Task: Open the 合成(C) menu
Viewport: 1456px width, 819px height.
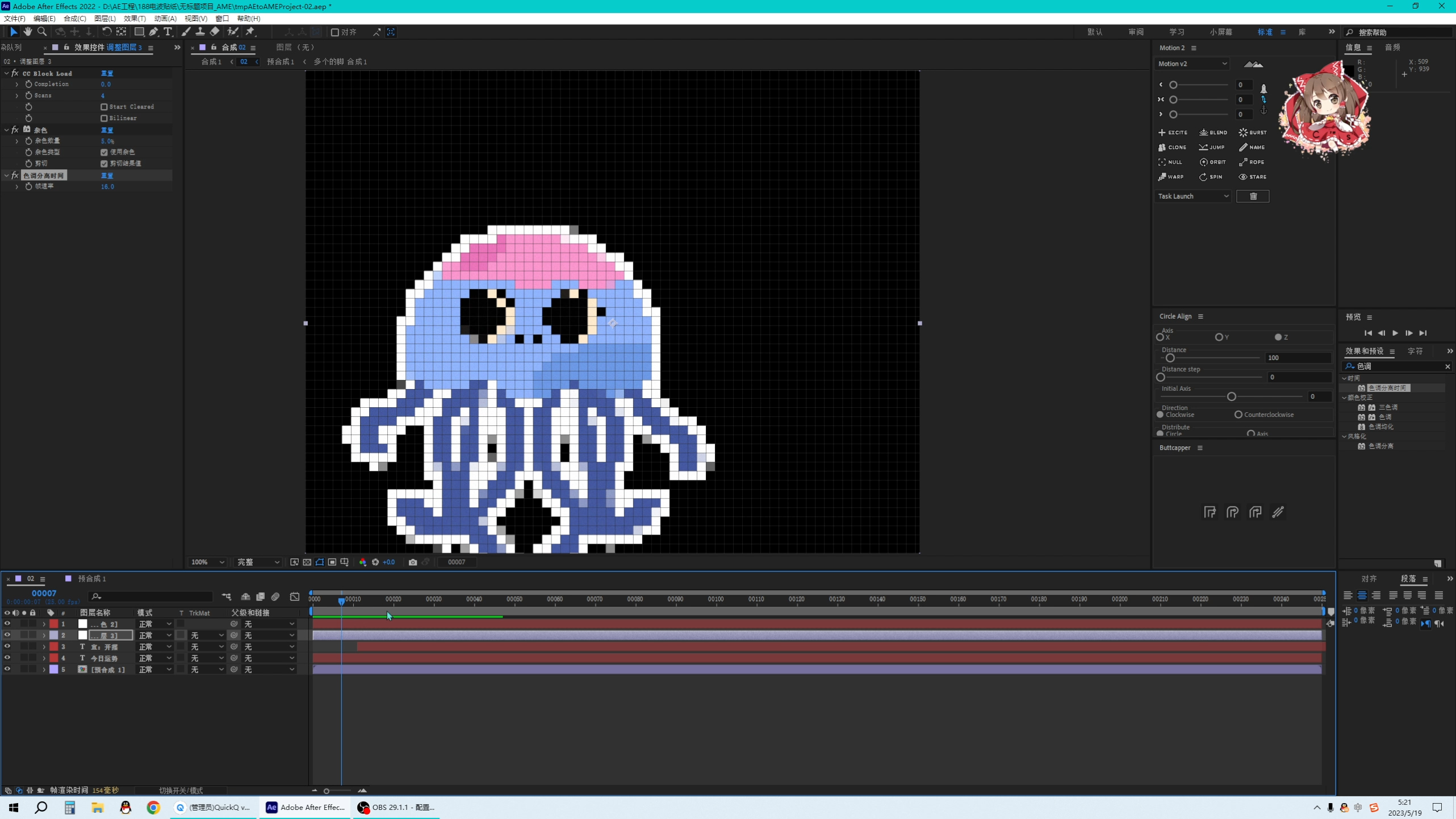Action: [x=74, y=18]
